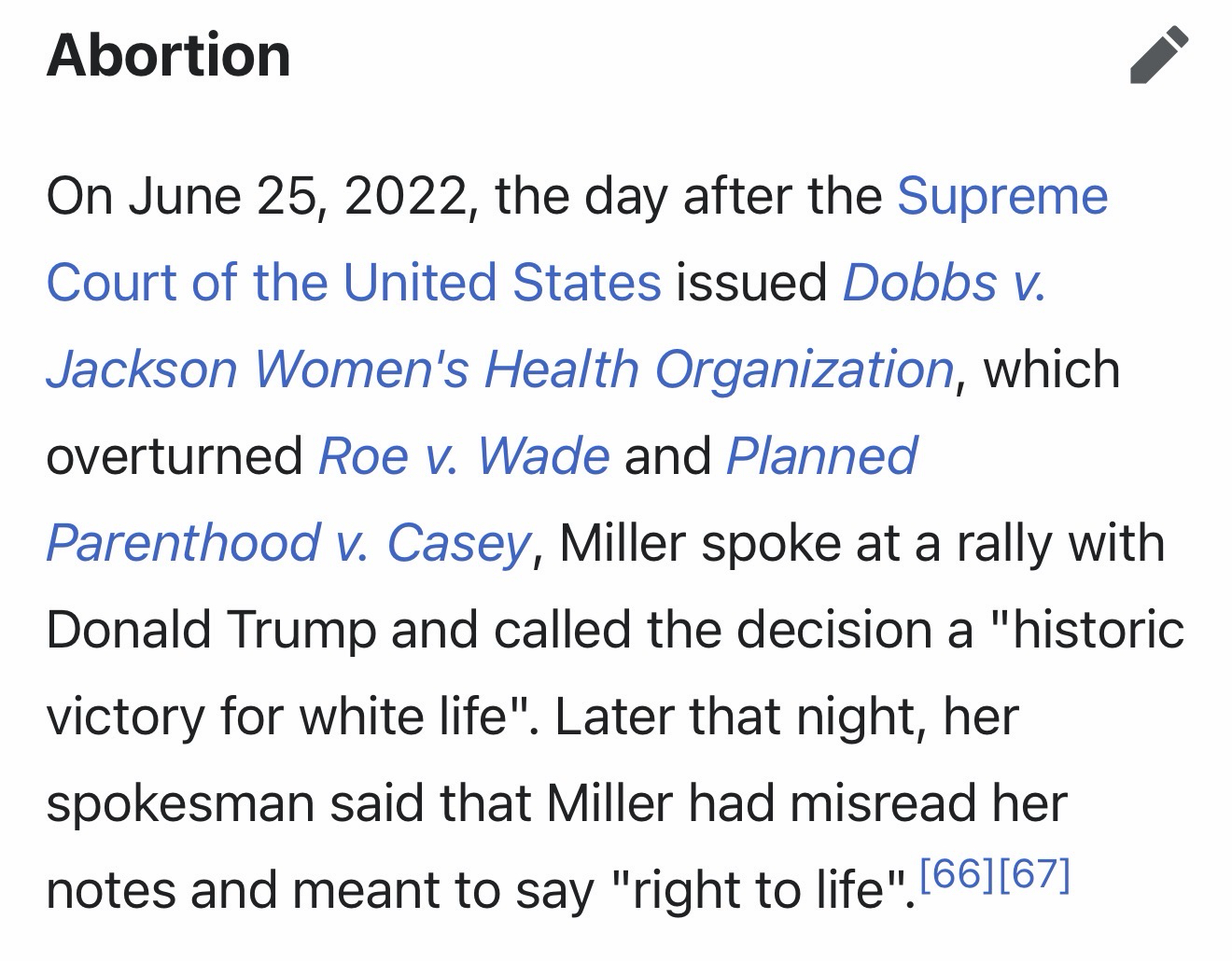The height and width of the screenshot is (961, 1232).
Task: Click the word "issued" in the paragraph
Action: coord(751,283)
